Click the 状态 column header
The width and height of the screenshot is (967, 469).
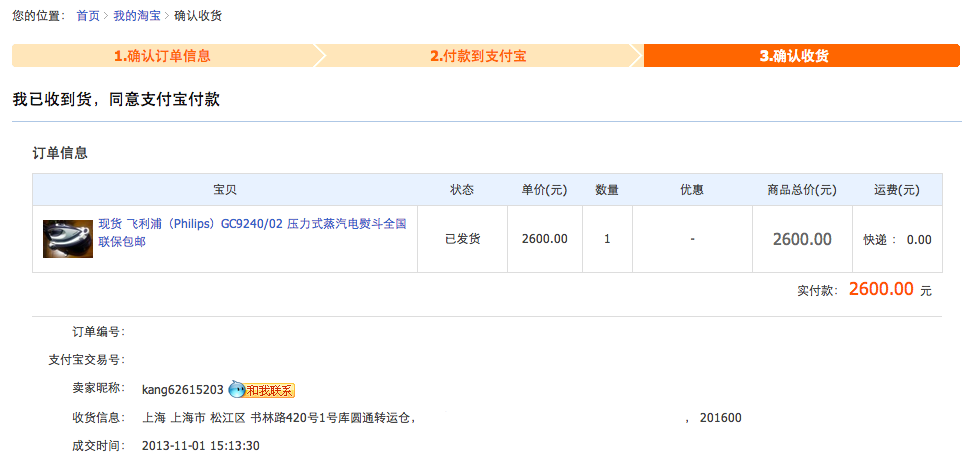463,190
